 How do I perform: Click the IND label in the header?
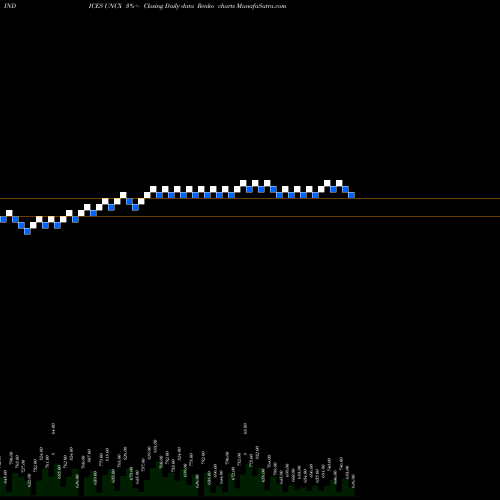(10, 6)
